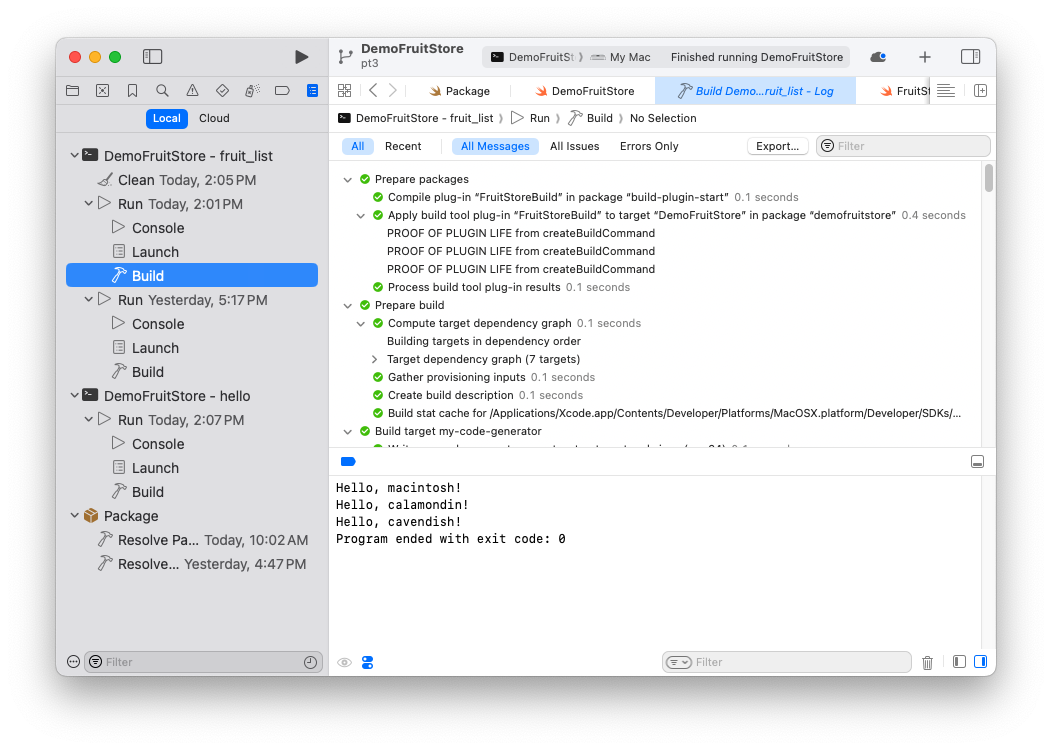1052x750 pixels.
Task: Open the cloud status icon in toolbar
Action: click(x=878, y=57)
